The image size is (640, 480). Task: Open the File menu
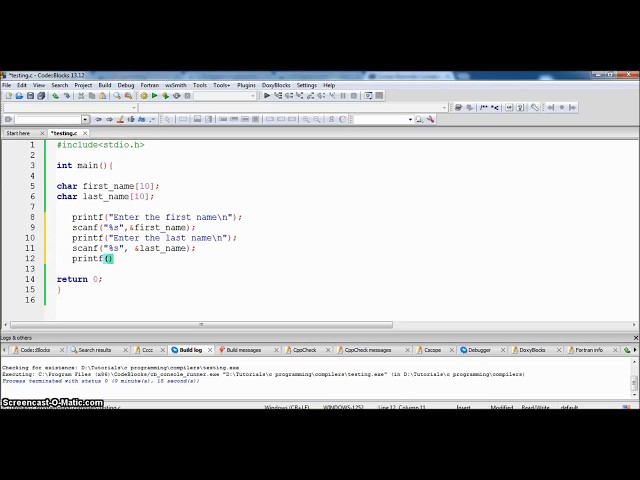coord(7,85)
